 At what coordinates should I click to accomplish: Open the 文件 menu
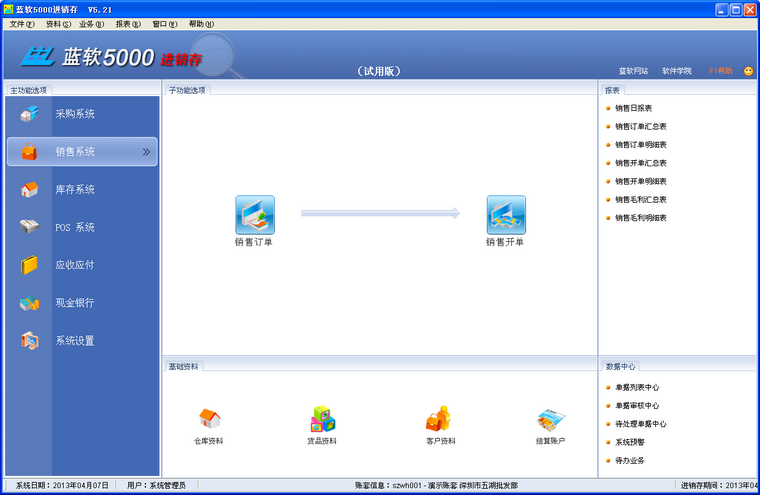tap(22, 24)
